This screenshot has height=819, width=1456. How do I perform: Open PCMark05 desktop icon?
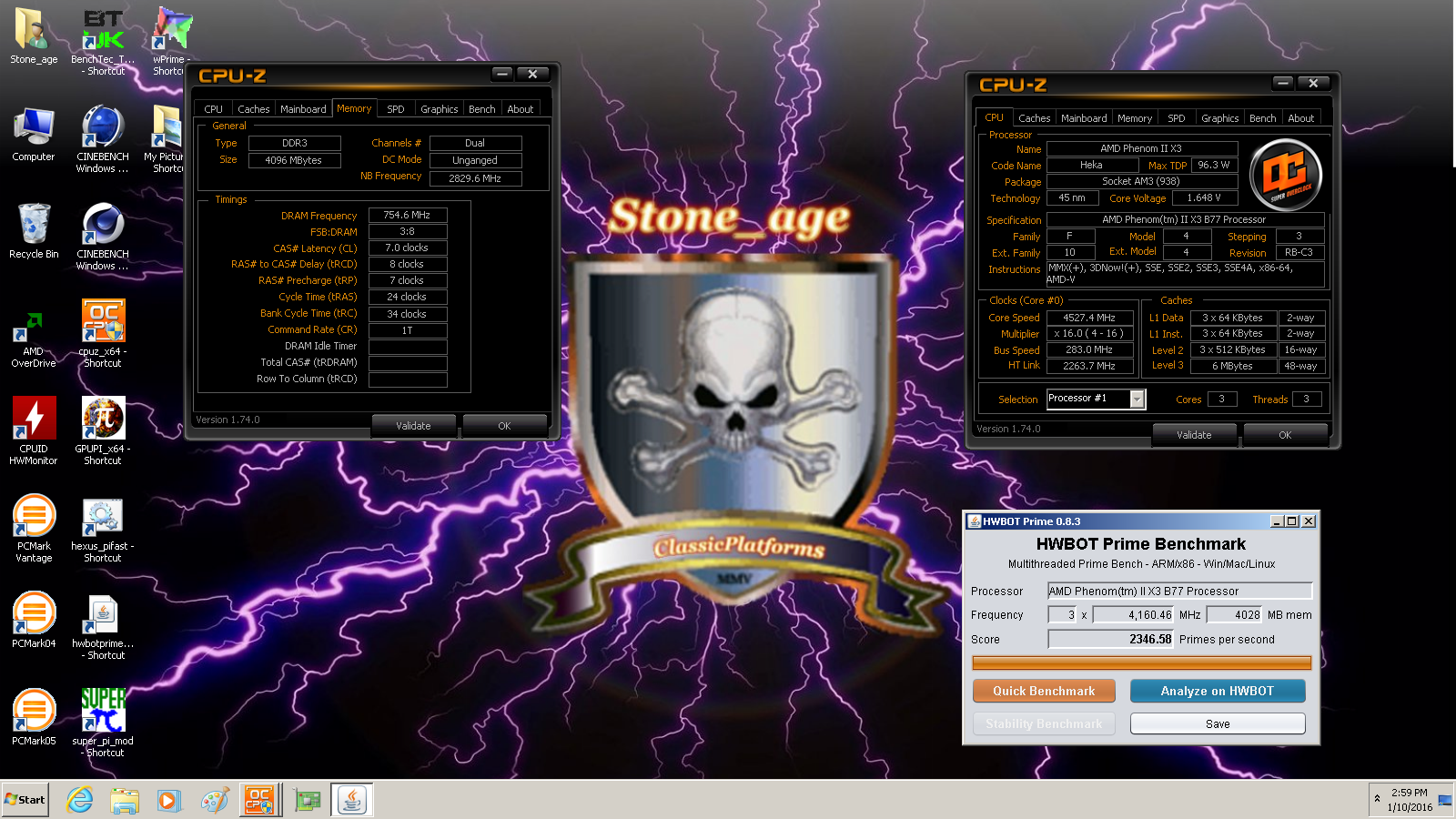[x=34, y=716]
